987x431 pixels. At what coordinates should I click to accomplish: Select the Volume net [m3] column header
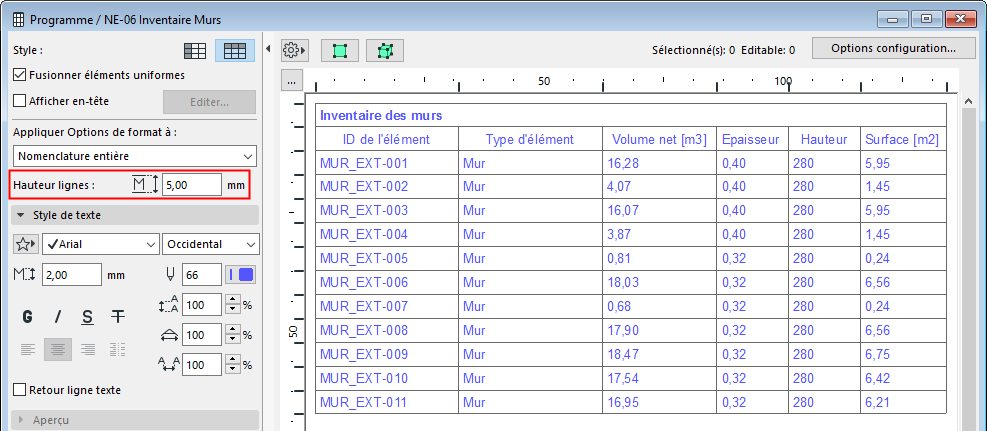pyautogui.click(x=659, y=139)
